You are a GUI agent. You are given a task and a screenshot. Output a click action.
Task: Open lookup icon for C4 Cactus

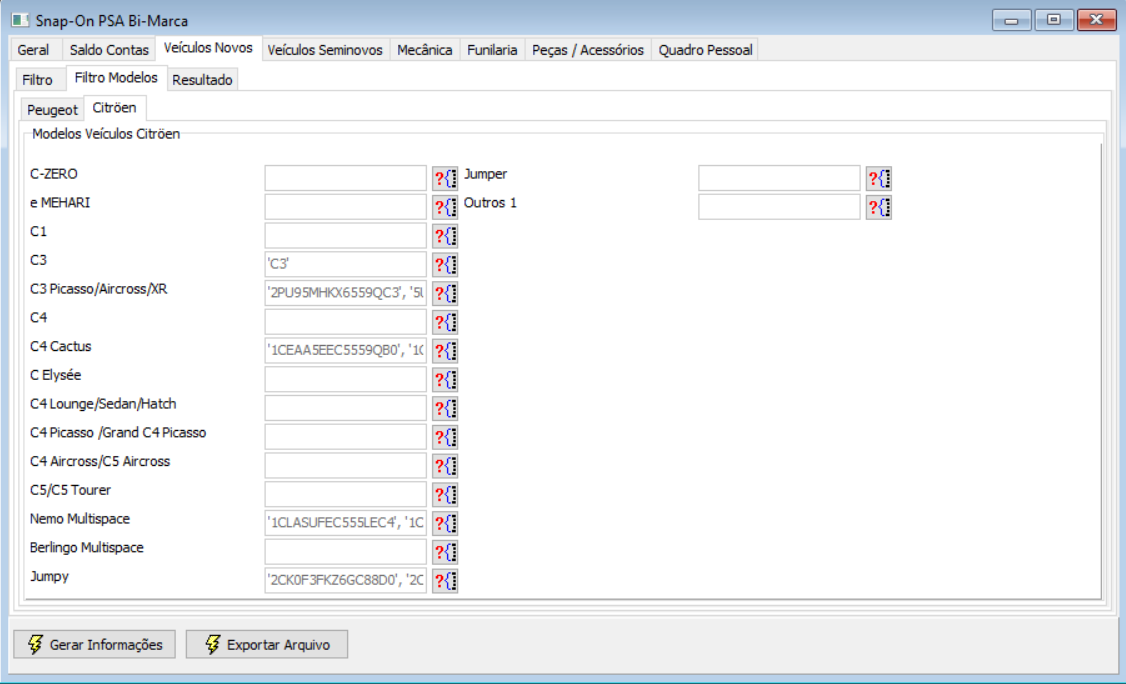[x=445, y=351]
